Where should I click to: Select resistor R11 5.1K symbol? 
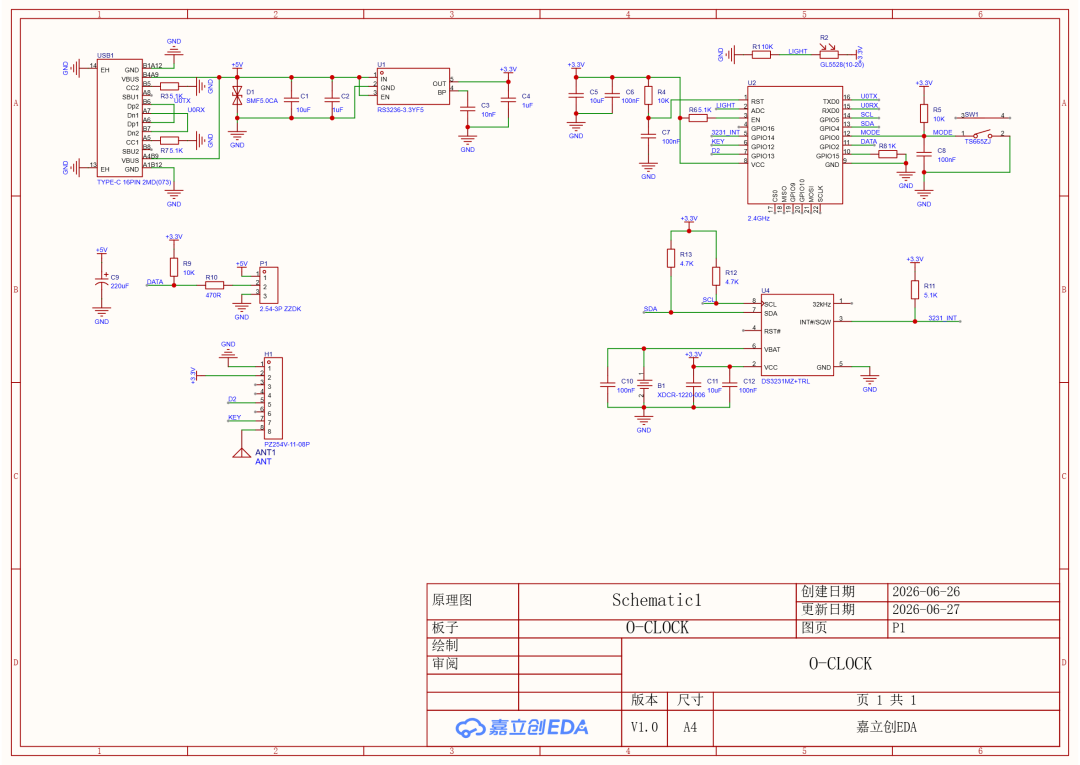[915, 290]
